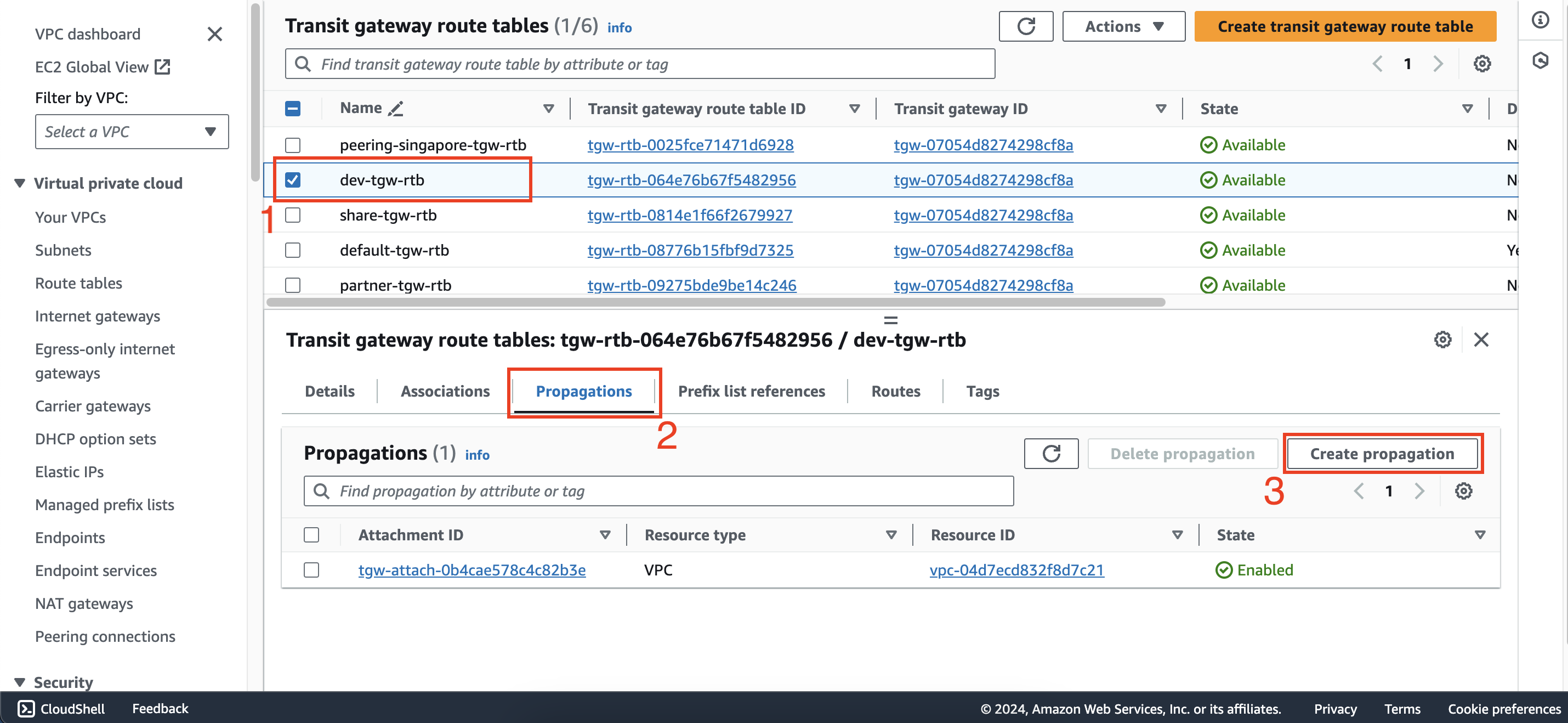
Task: Open info link beside Propagations heading
Action: [477, 455]
